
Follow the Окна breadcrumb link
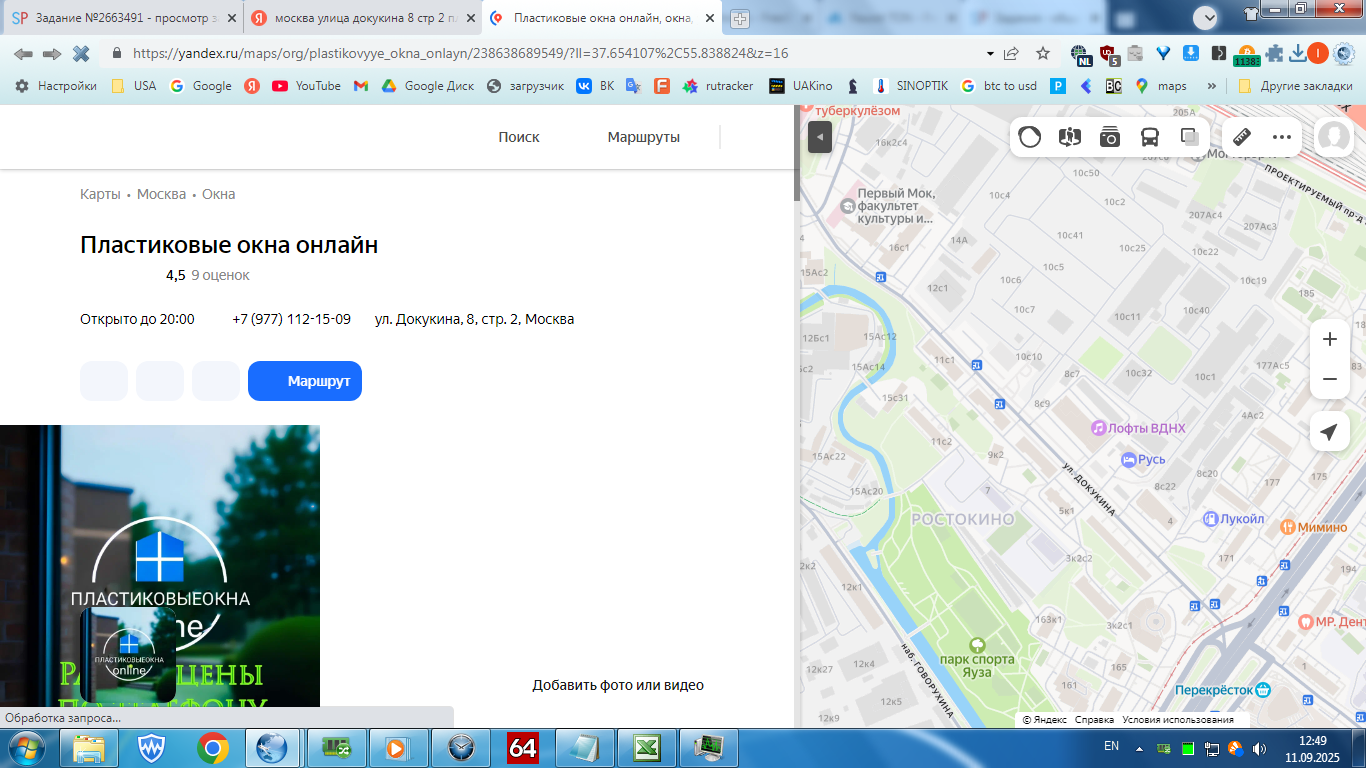click(x=219, y=194)
